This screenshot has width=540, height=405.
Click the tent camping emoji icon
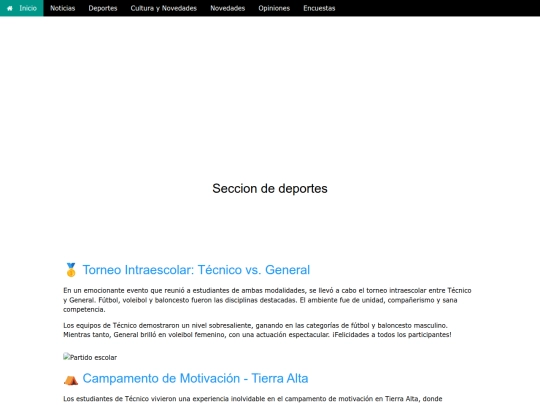71,379
